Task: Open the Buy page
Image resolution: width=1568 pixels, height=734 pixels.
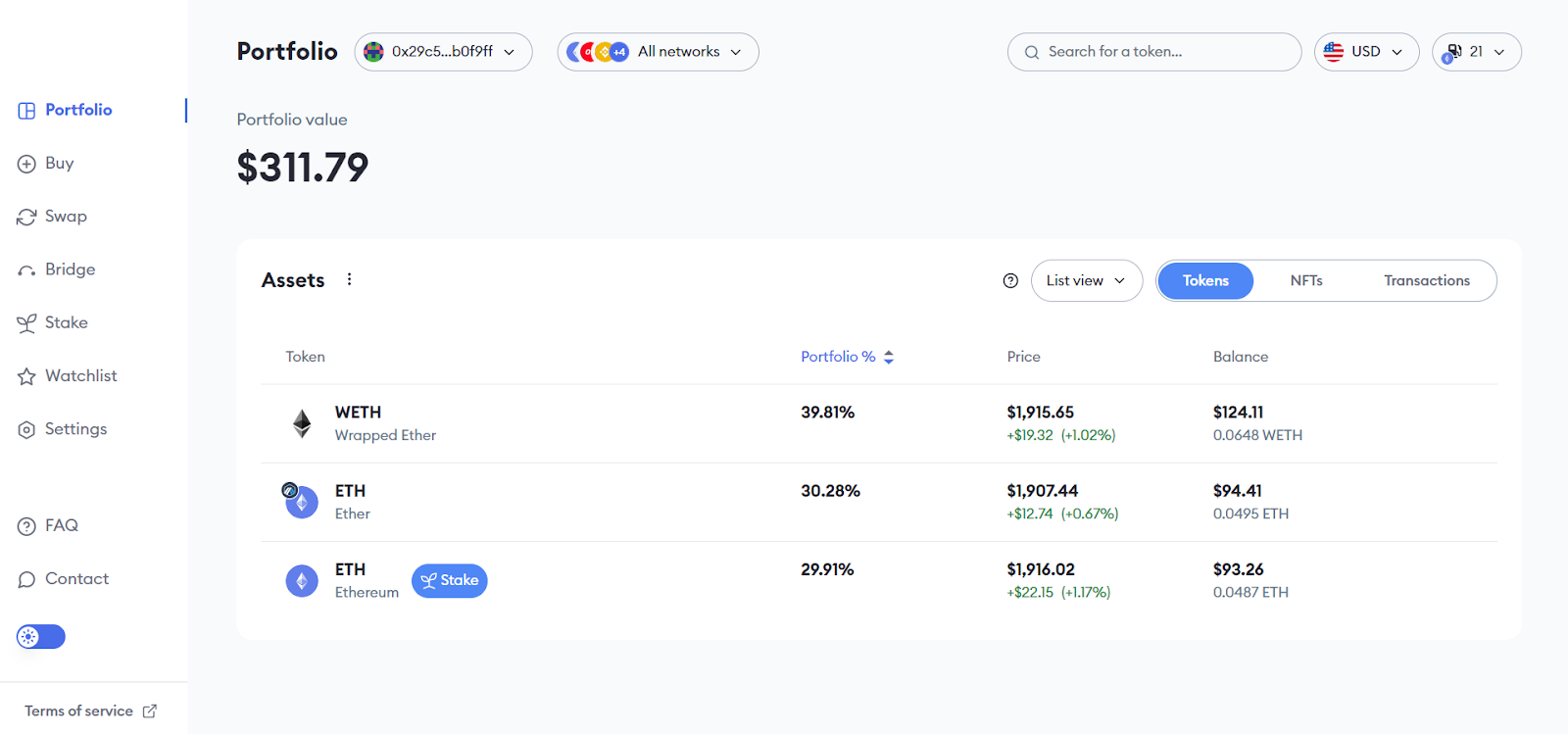Action: pyautogui.click(x=59, y=163)
